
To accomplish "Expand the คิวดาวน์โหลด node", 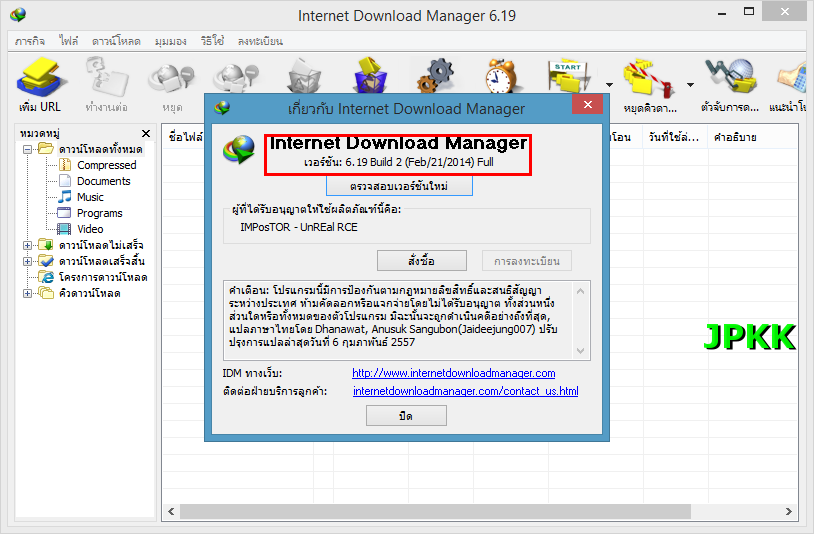I will 28,294.
